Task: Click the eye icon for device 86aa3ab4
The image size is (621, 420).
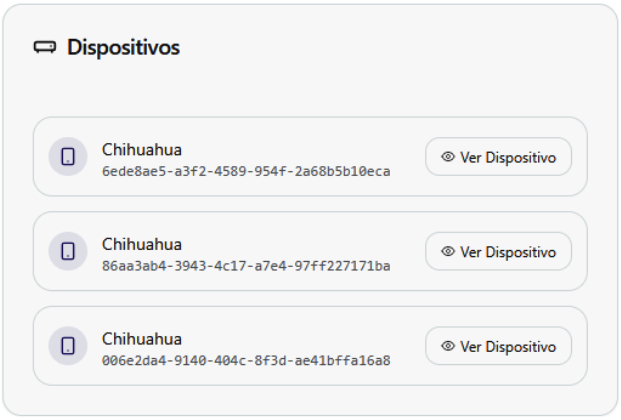Action: [x=448, y=252]
